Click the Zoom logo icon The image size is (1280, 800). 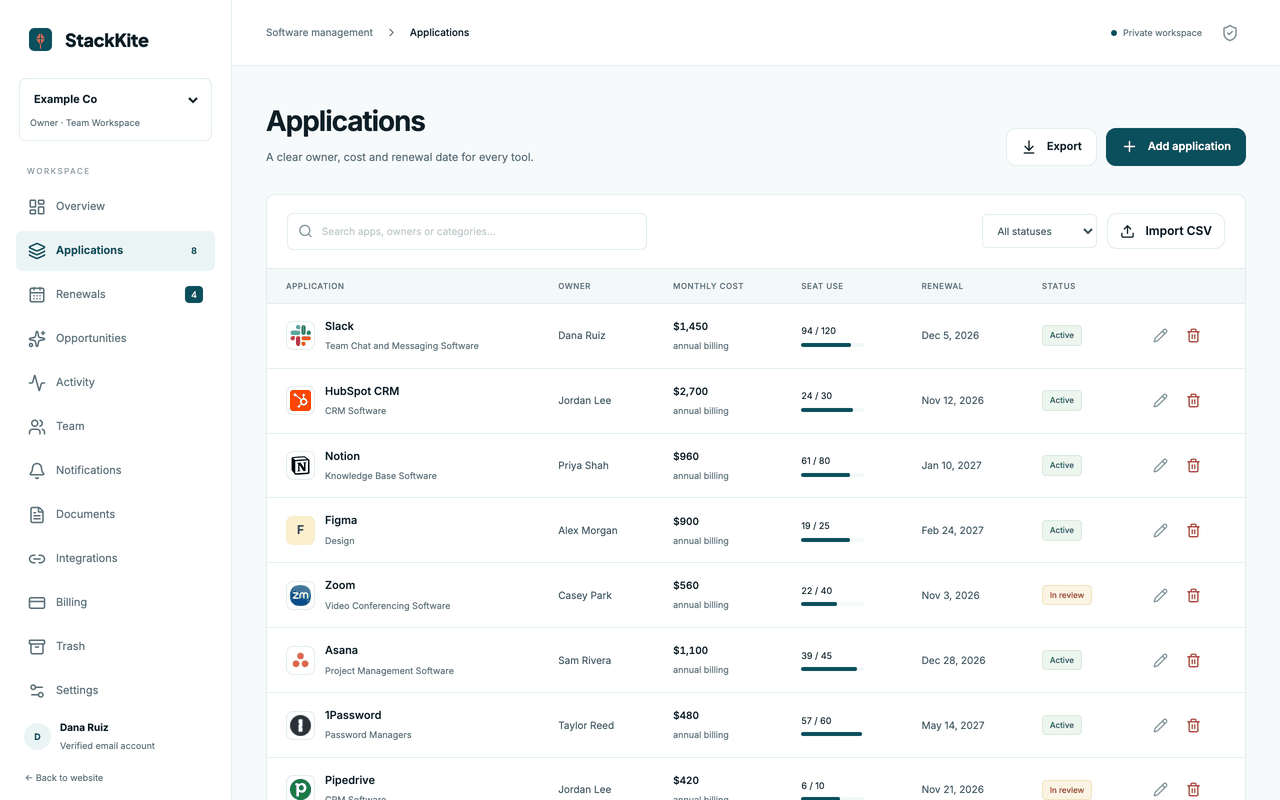pyautogui.click(x=300, y=596)
